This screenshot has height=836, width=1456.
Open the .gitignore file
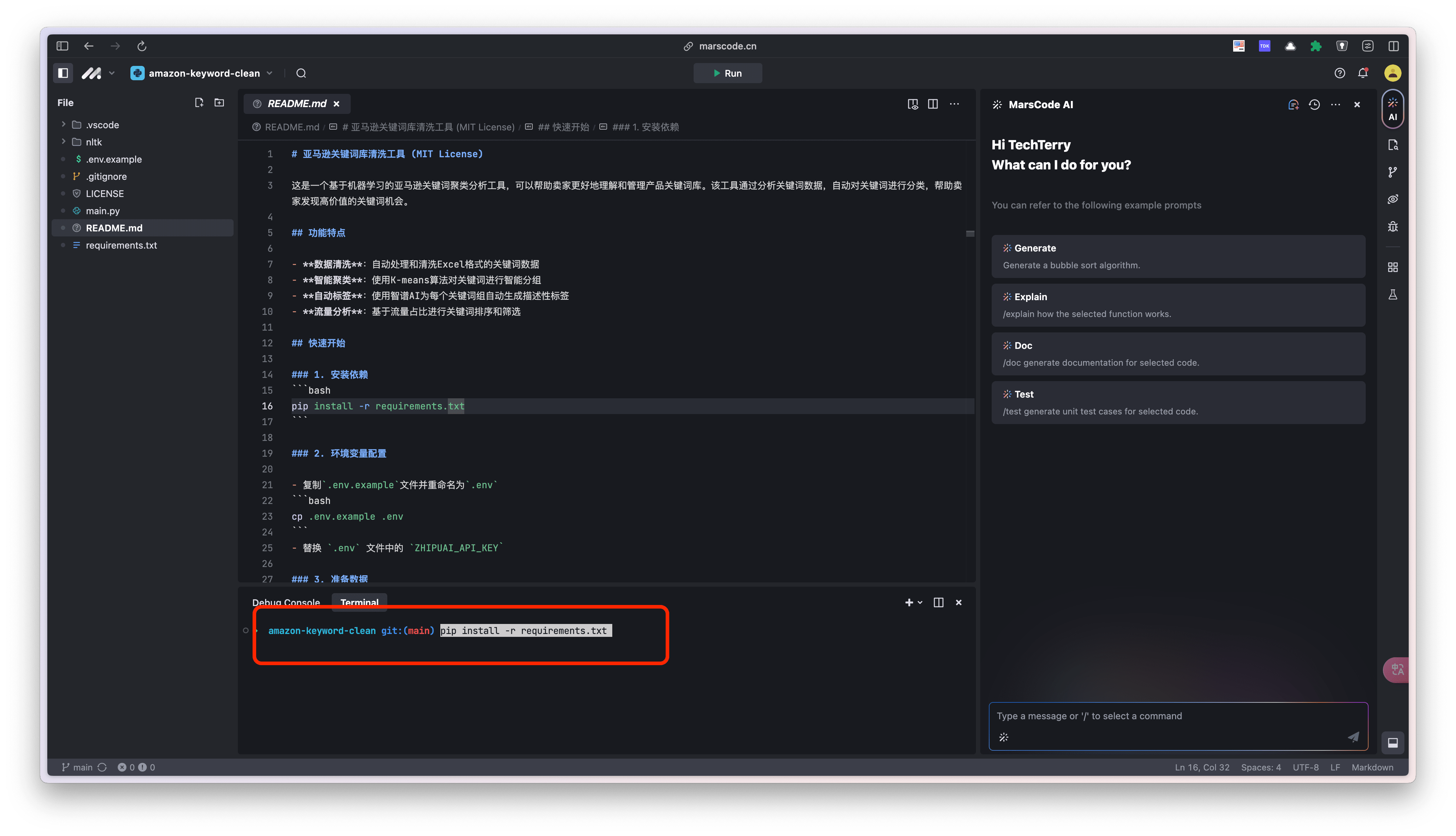(106, 176)
